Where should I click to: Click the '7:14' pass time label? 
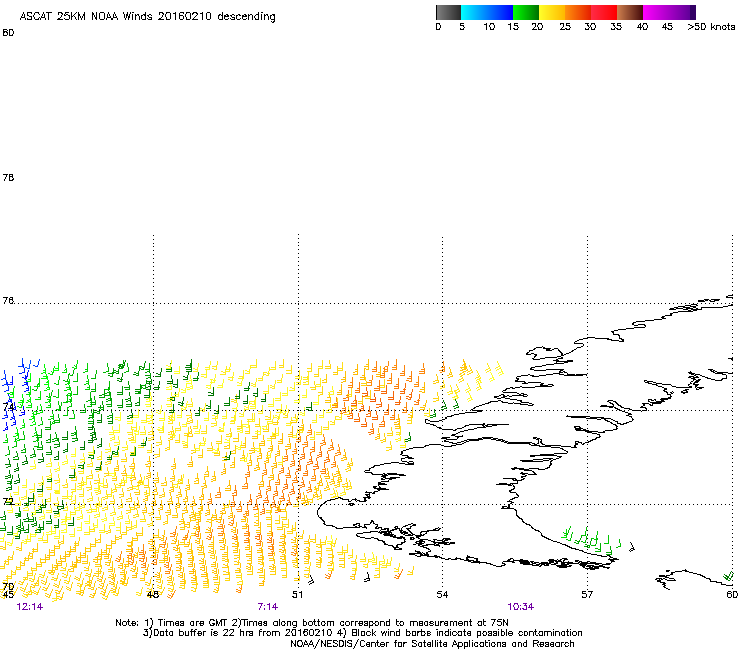coord(268,607)
